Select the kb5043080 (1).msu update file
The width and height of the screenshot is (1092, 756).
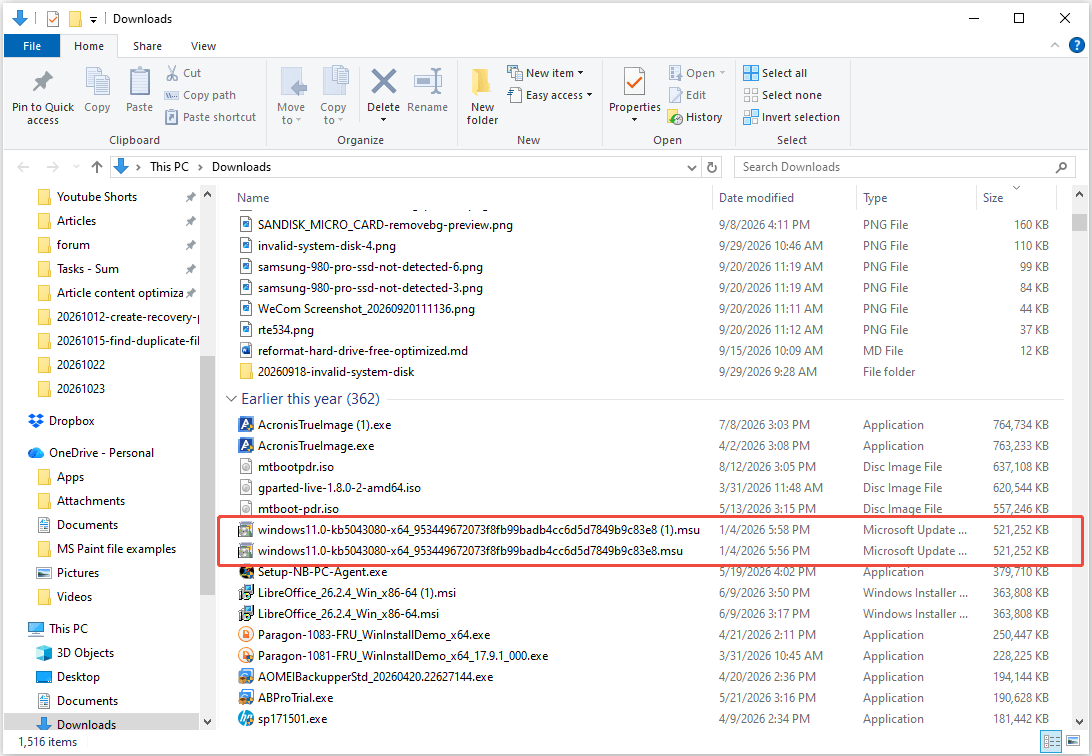pyautogui.click(x=478, y=530)
